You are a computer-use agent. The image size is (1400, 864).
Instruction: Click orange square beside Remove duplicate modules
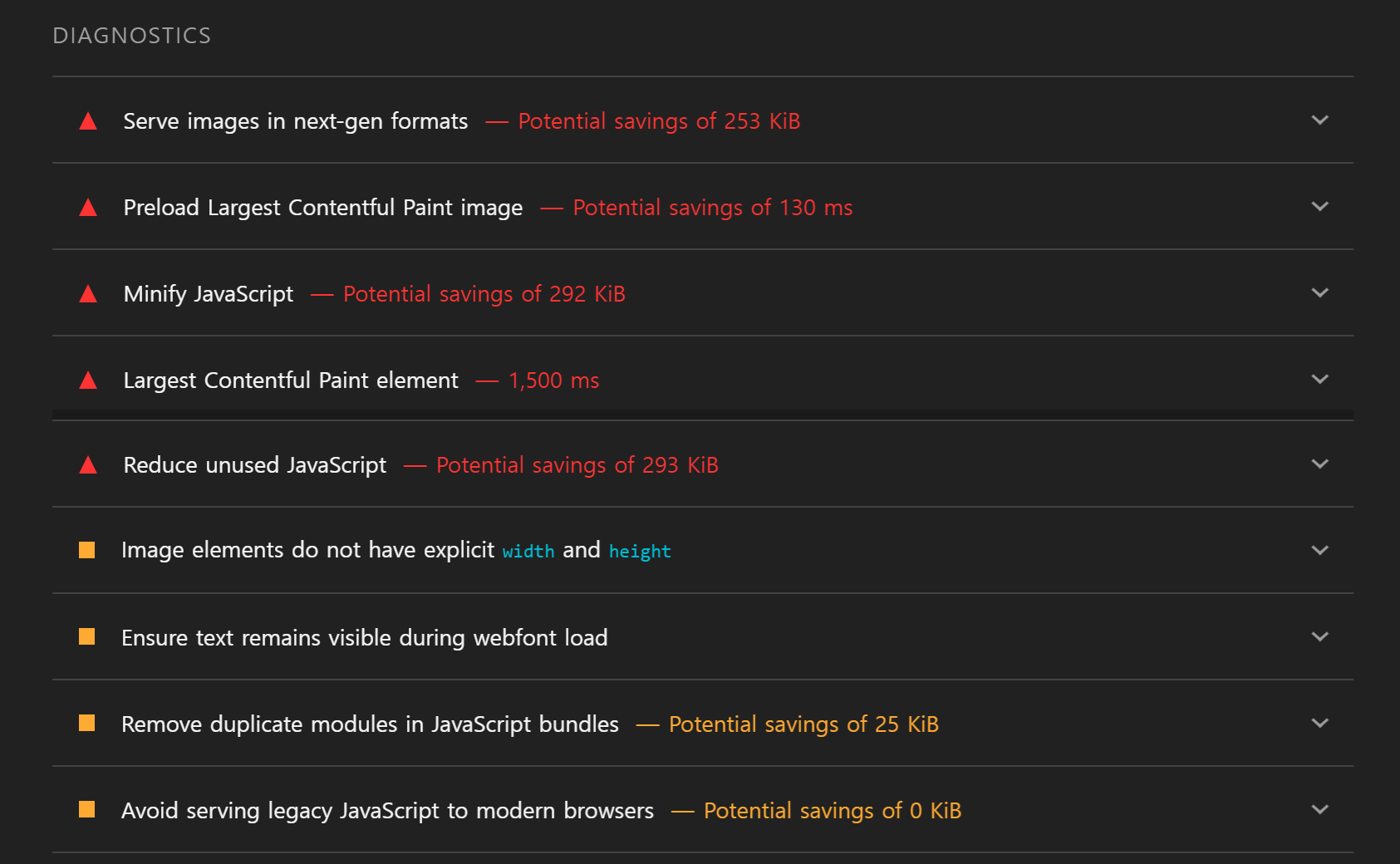tap(86, 723)
